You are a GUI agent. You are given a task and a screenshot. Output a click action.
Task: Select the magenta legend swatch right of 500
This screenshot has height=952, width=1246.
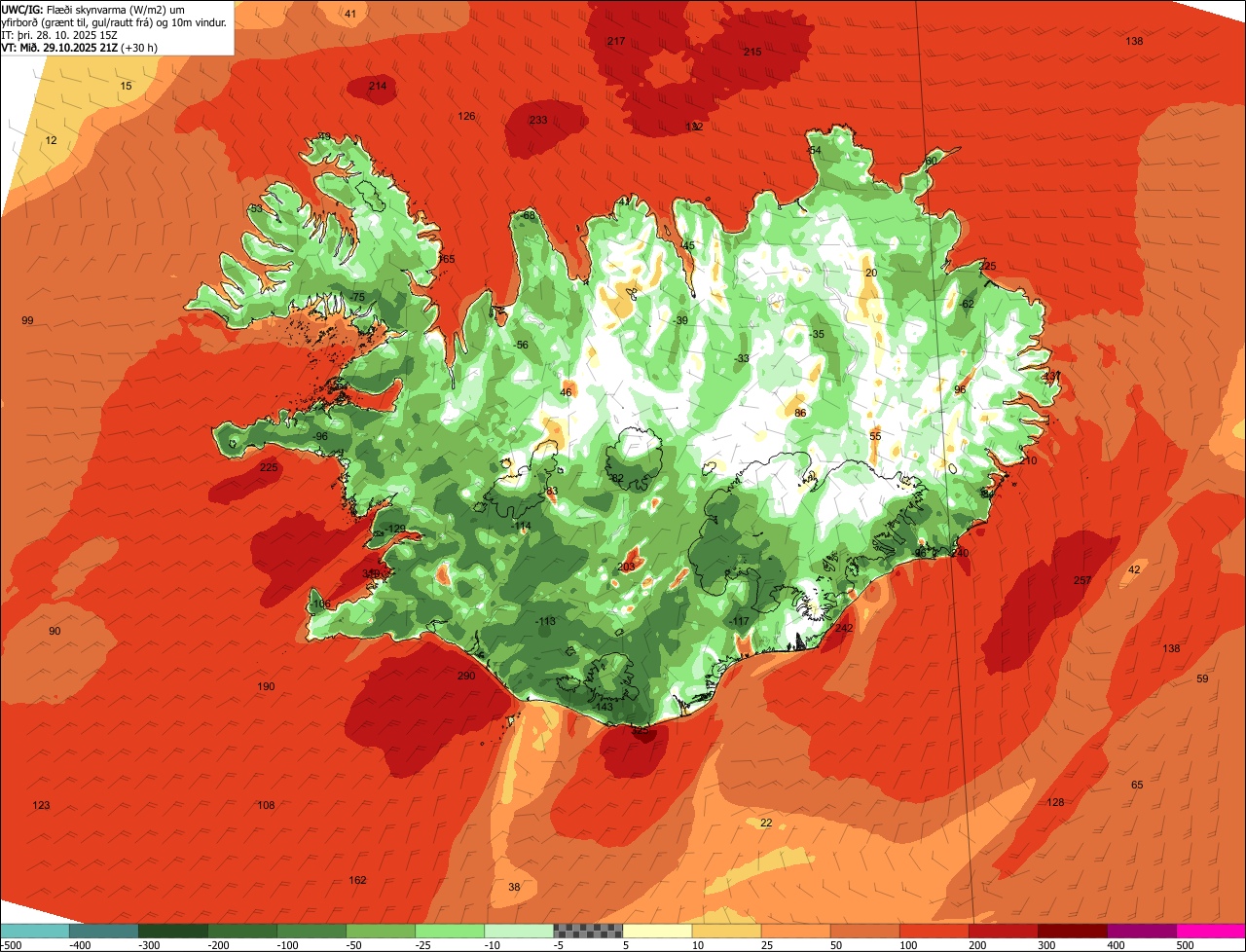[x=1211, y=931]
